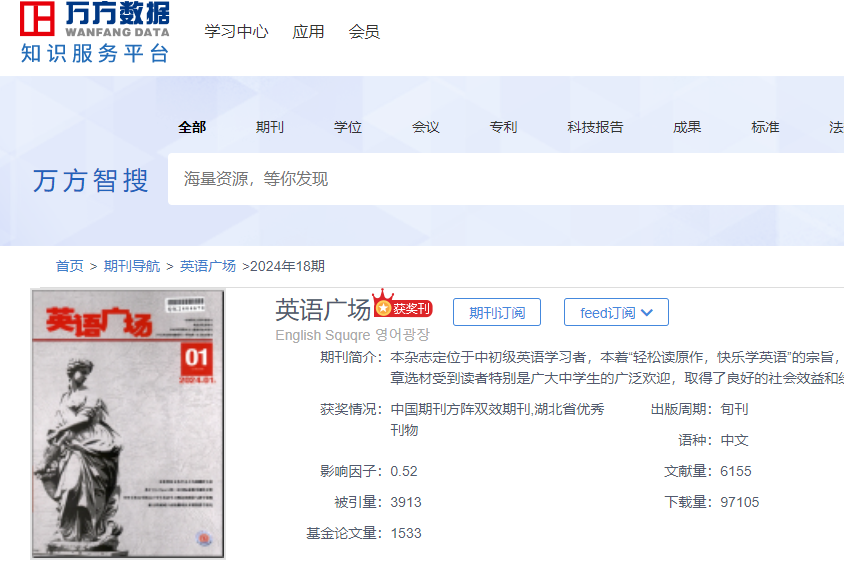Select the 期刊 search category tab

point(270,128)
